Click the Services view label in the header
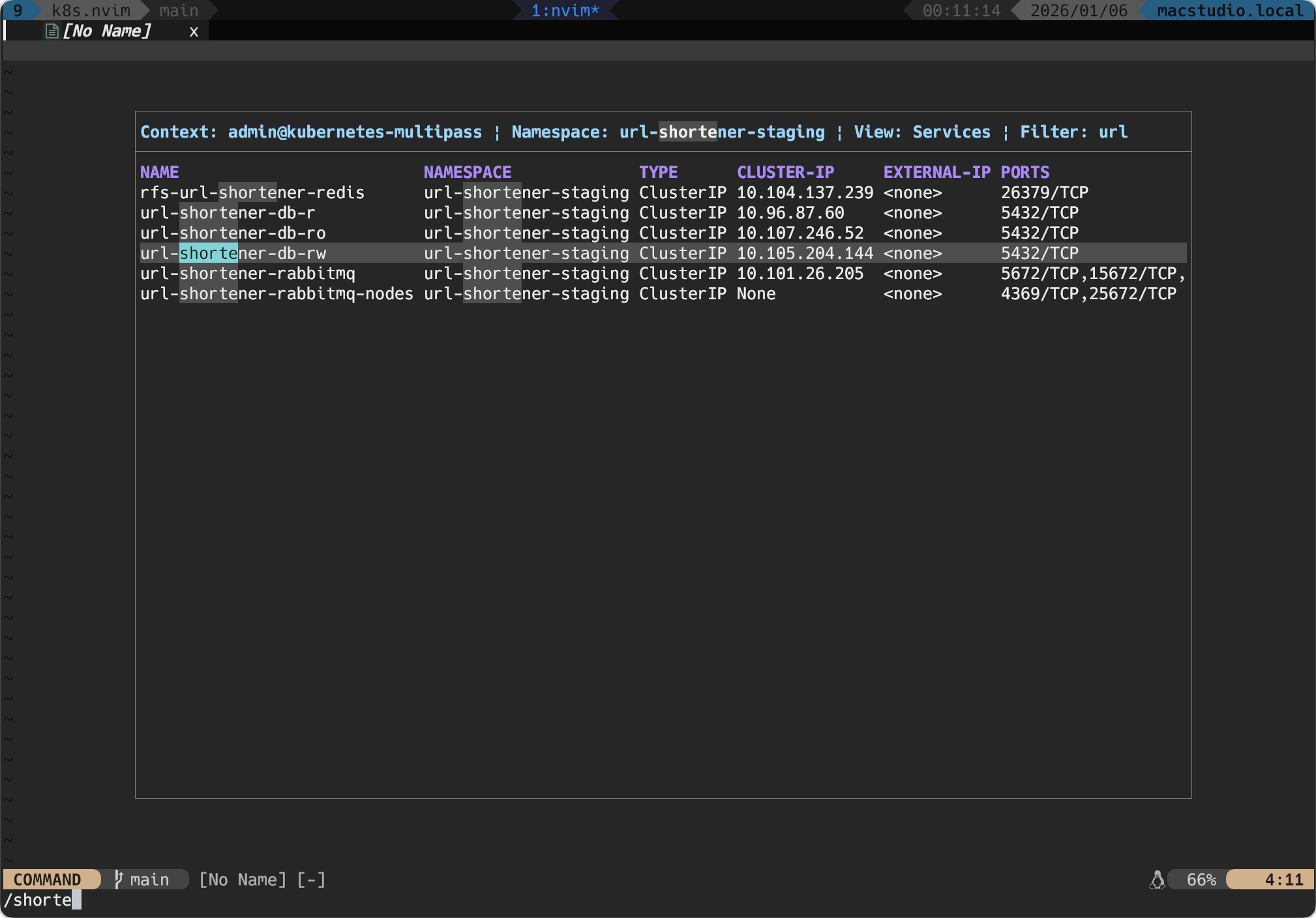This screenshot has height=918, width=1316. coord(951,131)
